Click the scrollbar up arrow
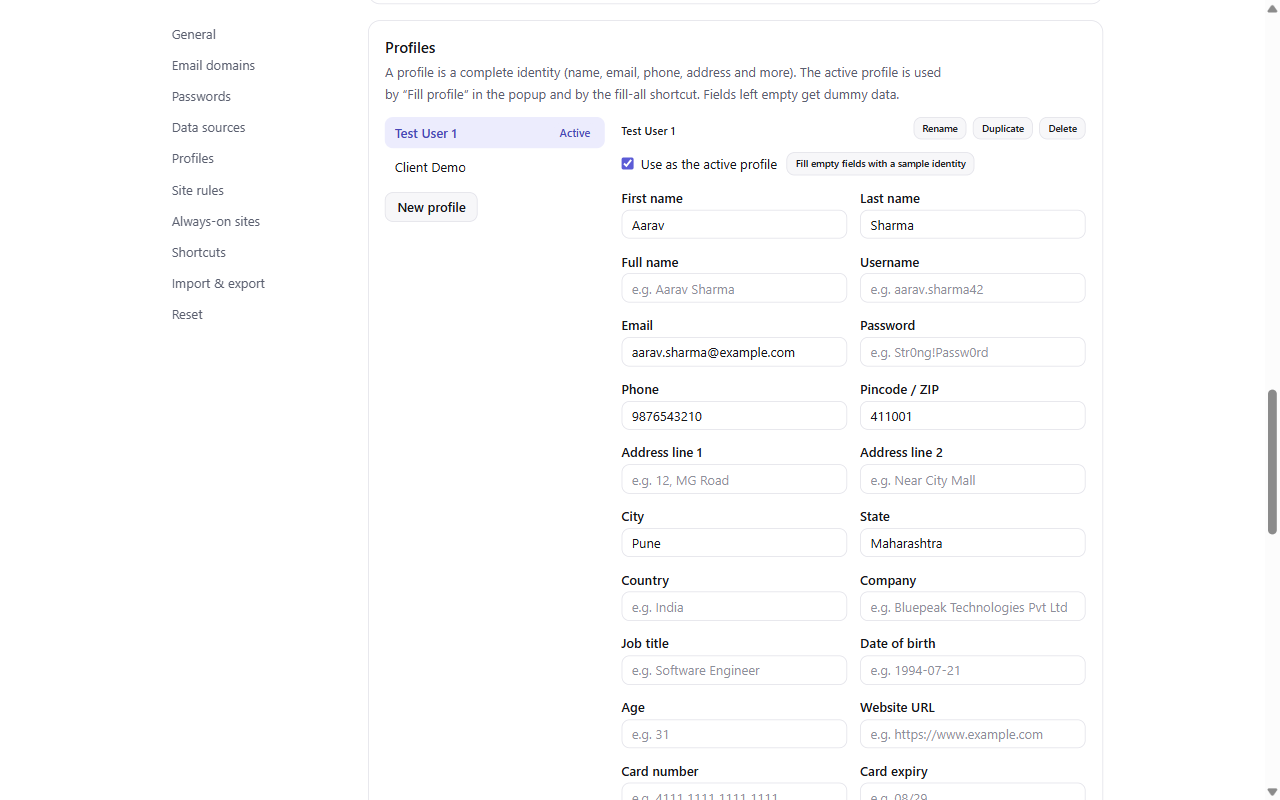Viewport: 1280px width, 800px height. 1272,8
